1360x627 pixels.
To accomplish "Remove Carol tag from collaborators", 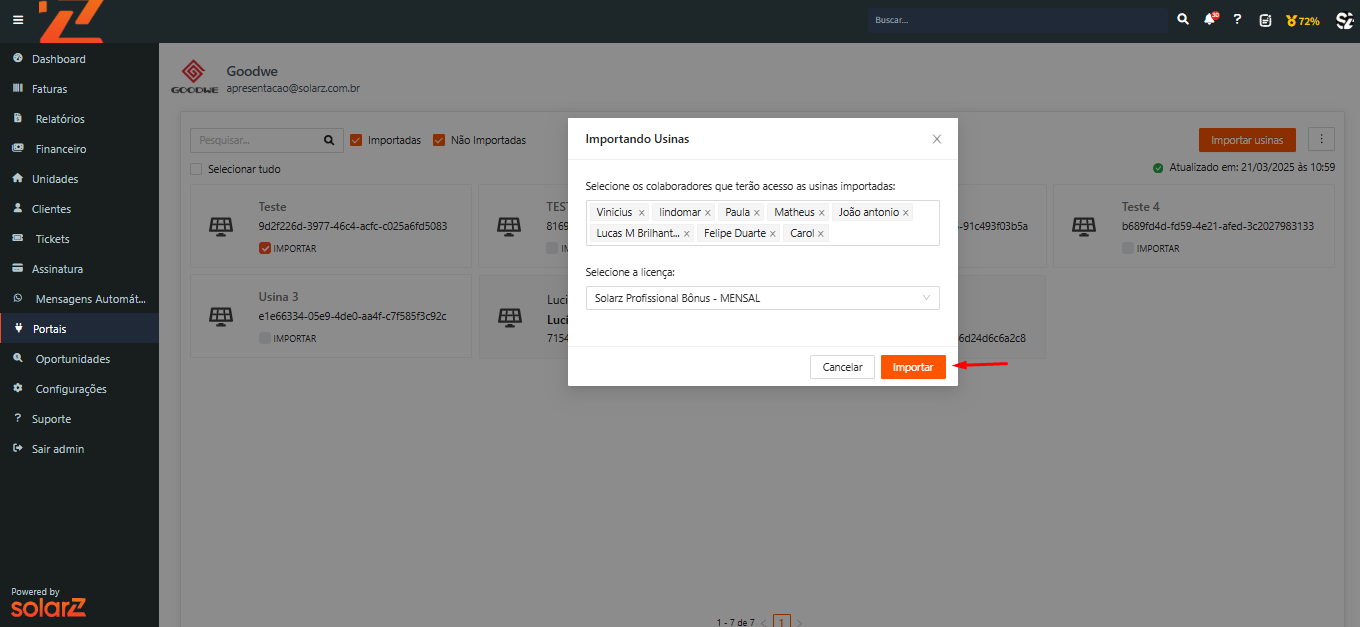I will coord(821,234).
